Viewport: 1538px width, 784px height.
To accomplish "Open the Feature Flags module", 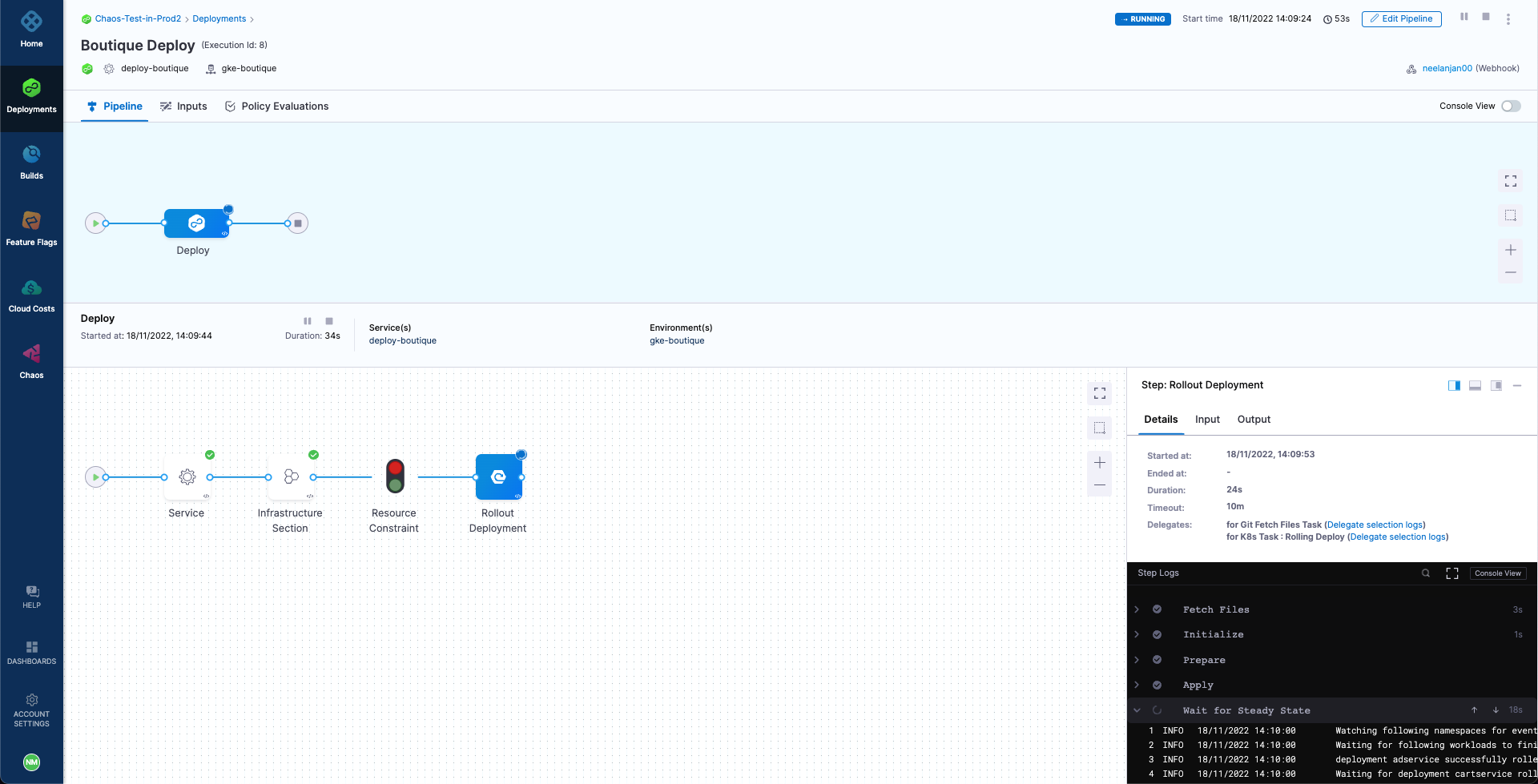I will pos(31,228).
